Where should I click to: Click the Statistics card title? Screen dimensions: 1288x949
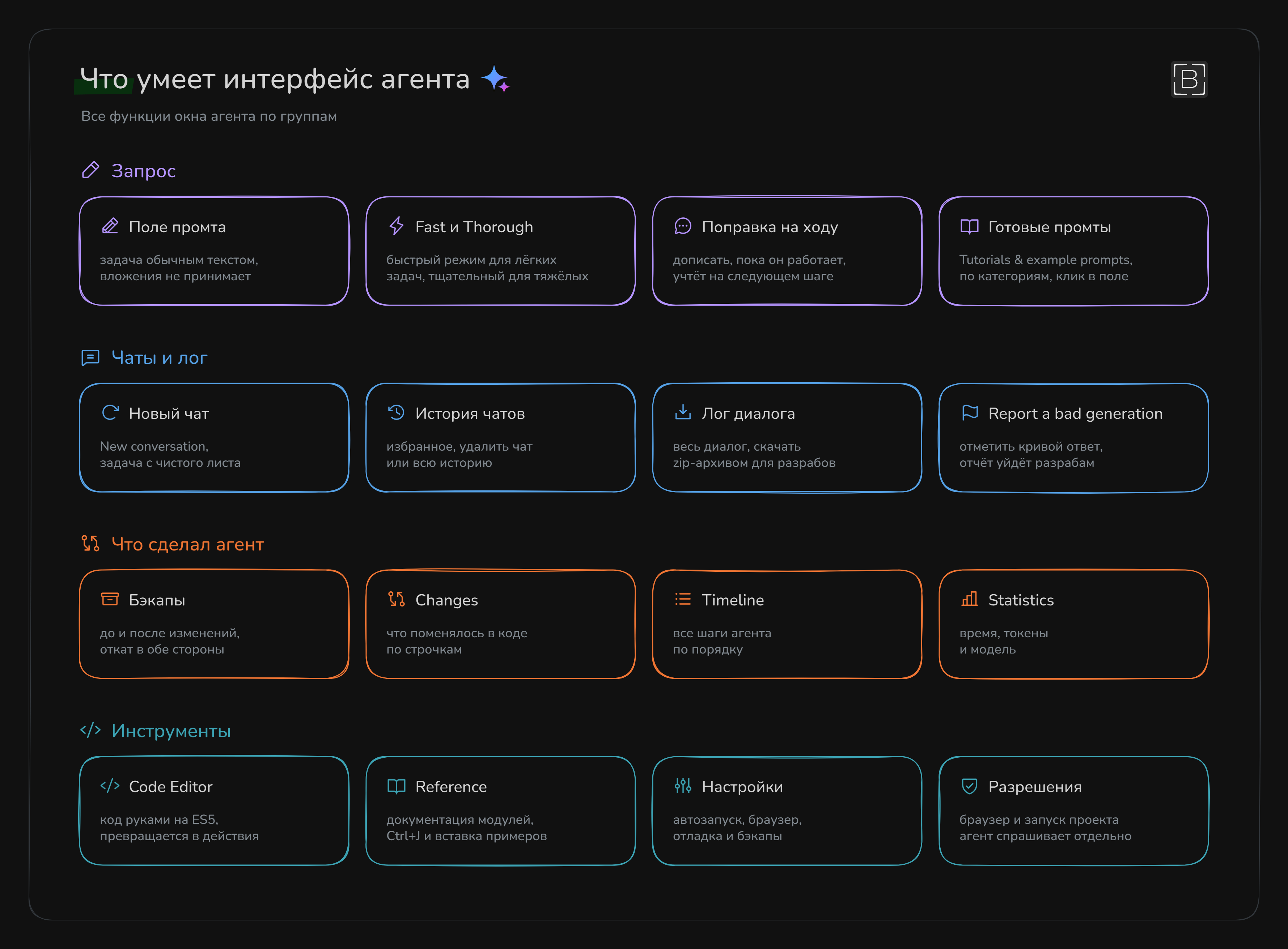1021,600
